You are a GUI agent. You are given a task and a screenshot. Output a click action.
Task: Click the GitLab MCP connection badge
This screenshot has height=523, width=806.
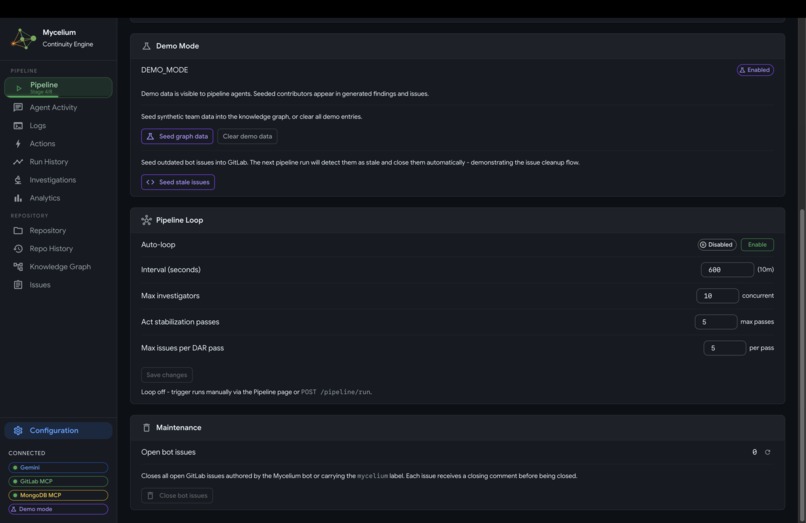[x=58, y=481]
